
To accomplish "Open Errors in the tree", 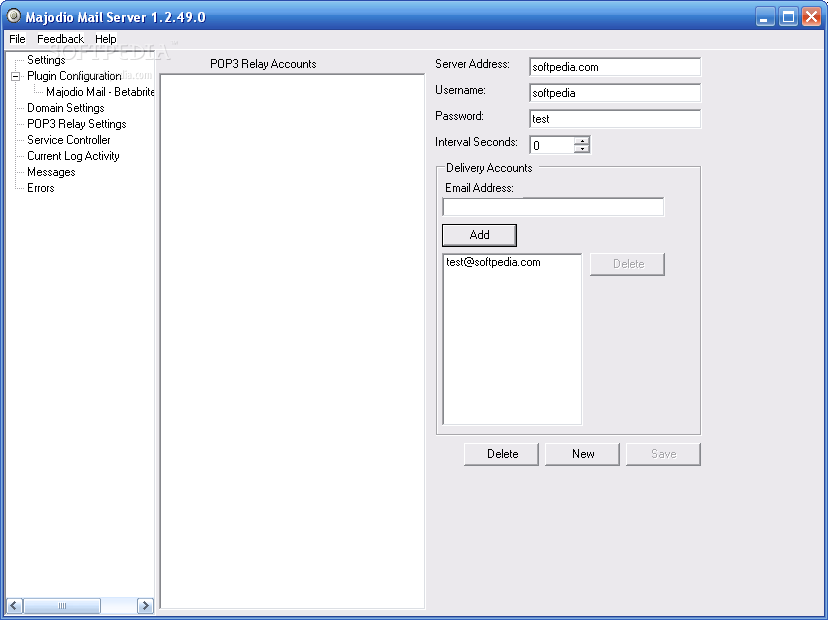I will pyautogui.click(x=41, y=188).
